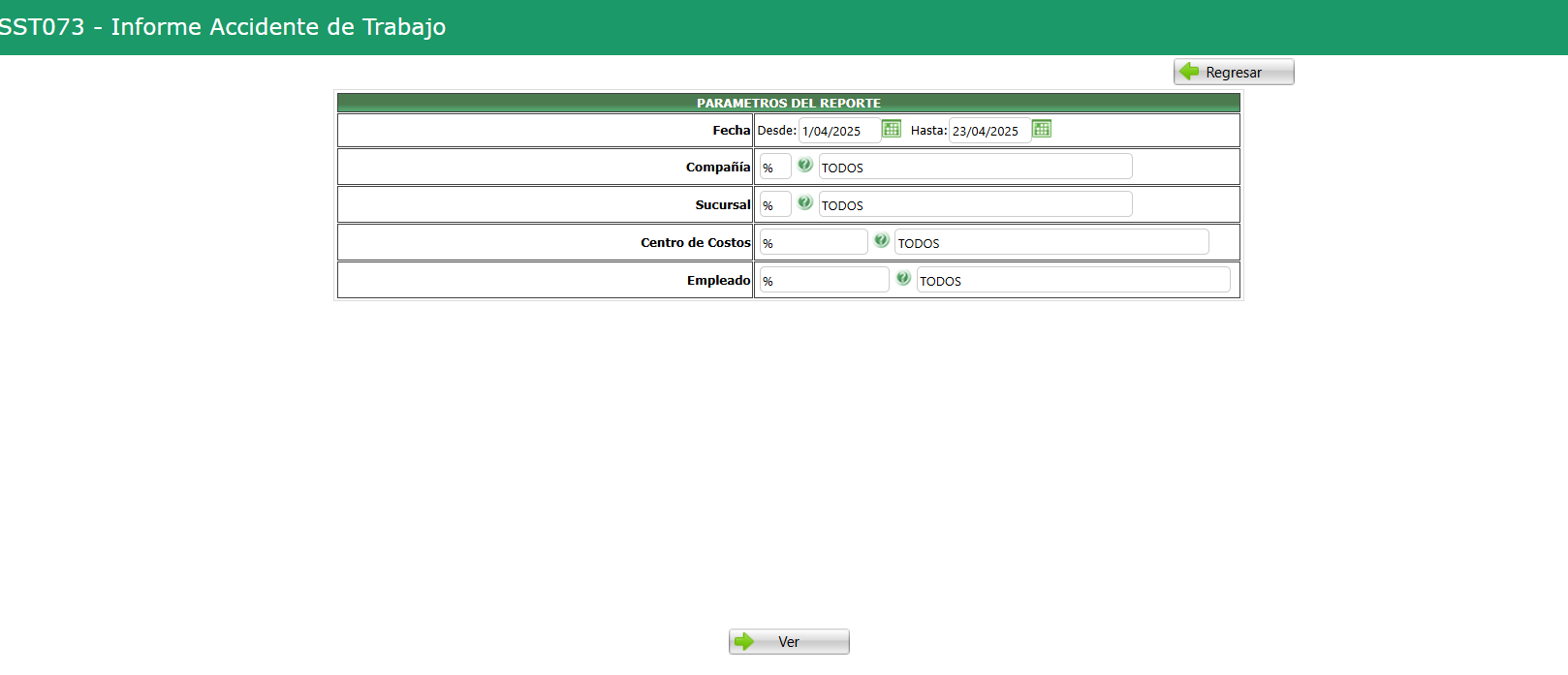This screenshot has height=675, width=1568.
Task: Click the Compañía label
Action: (718, 168)
